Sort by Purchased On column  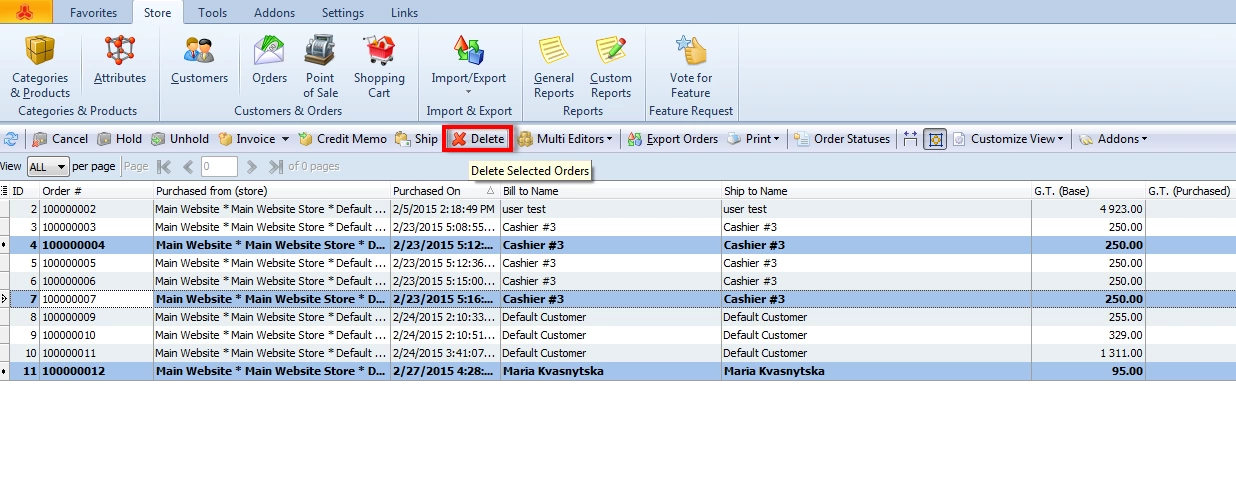445,191
